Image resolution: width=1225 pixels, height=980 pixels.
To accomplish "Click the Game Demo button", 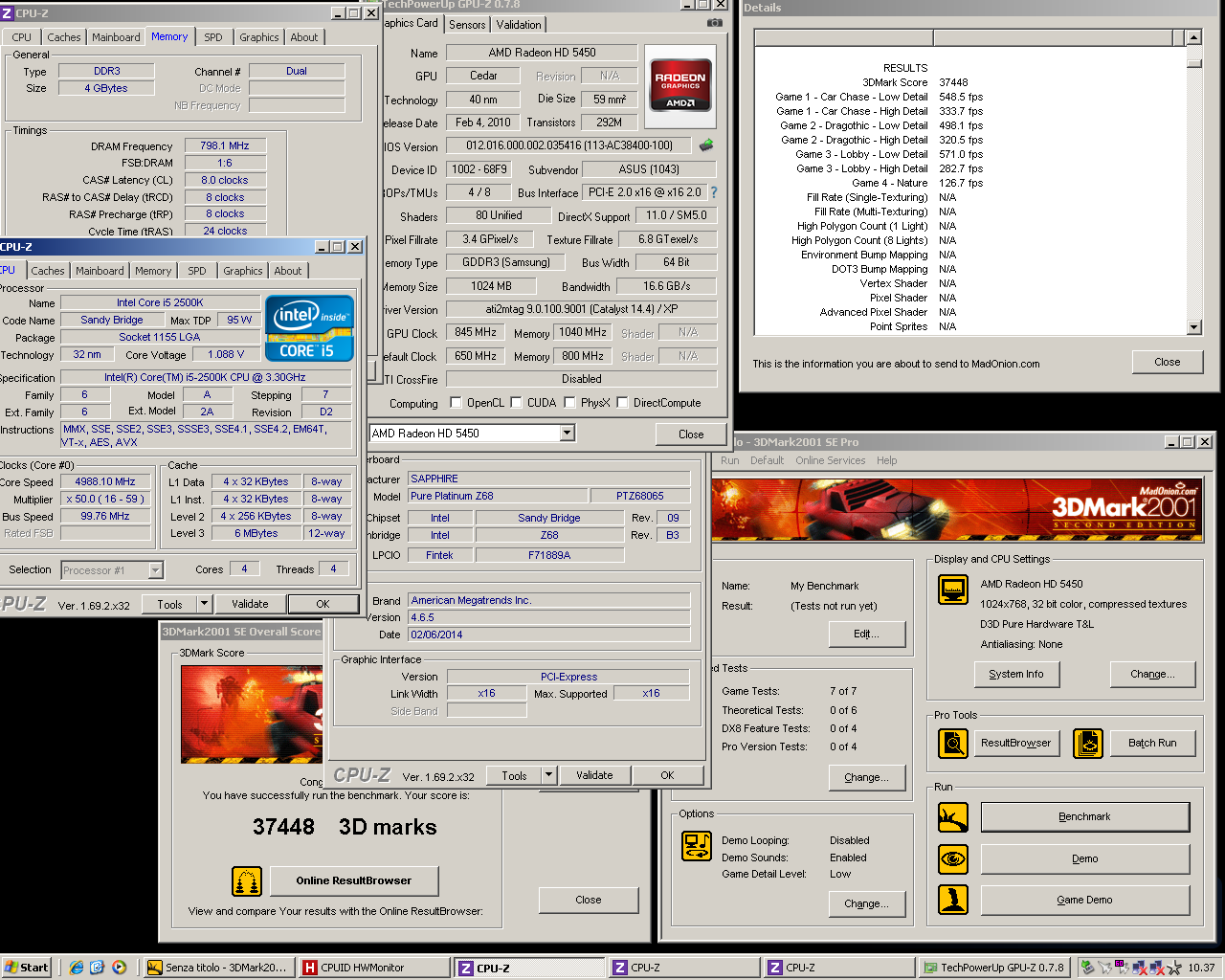I will tap(1084, 900).
